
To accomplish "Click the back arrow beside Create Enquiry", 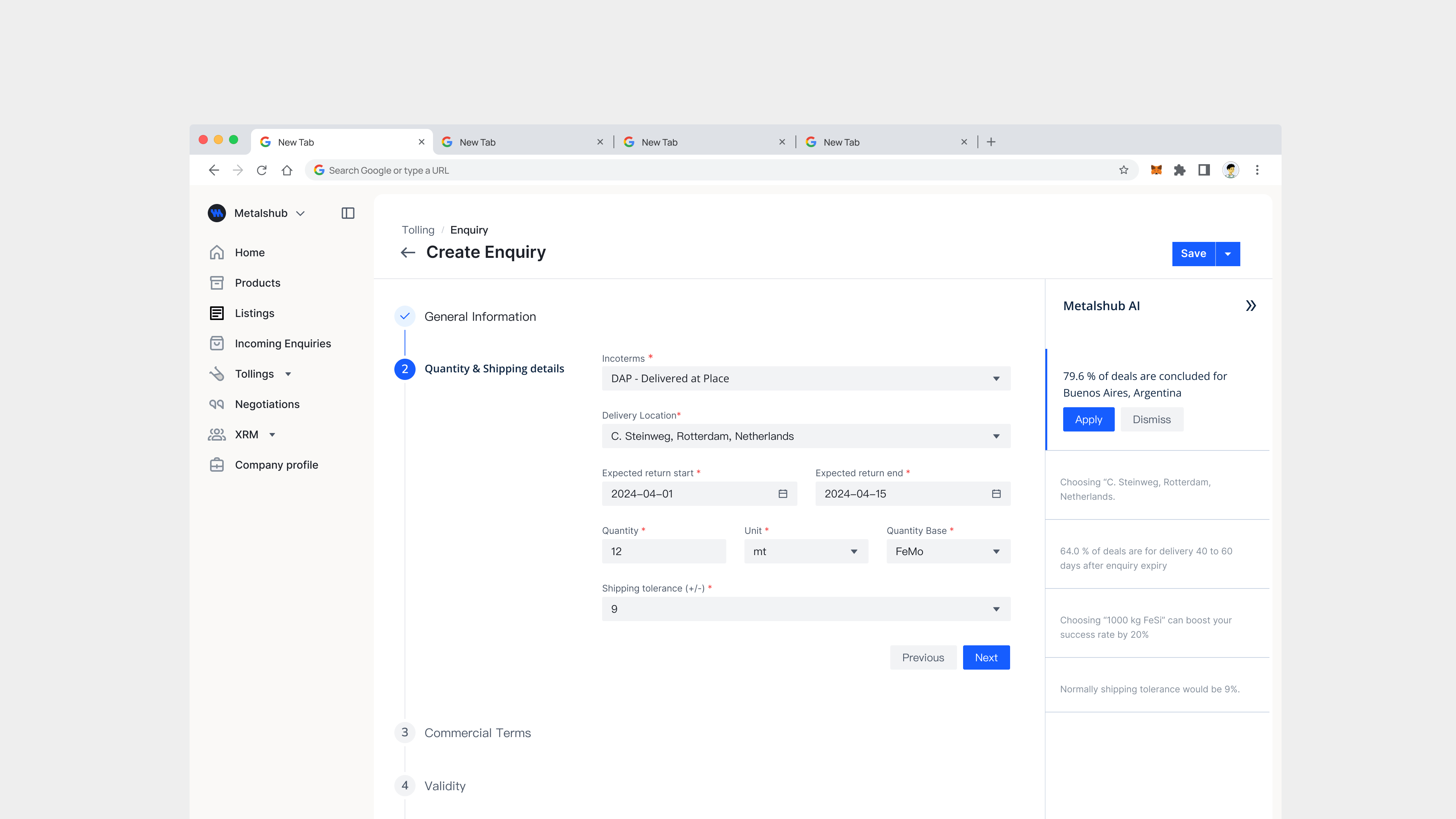I will 408,252.
